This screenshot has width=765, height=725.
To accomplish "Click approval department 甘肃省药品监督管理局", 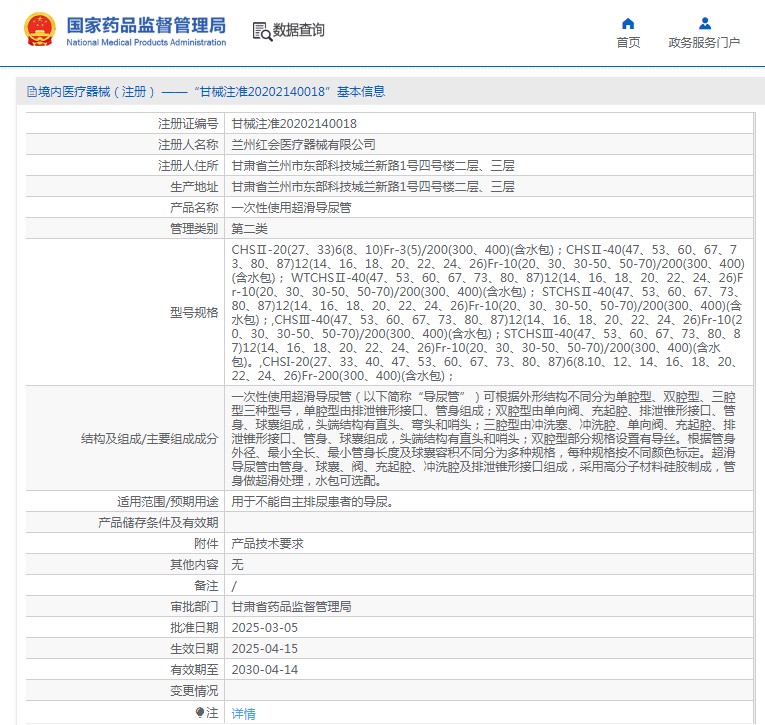I will [x=291, y=607].
